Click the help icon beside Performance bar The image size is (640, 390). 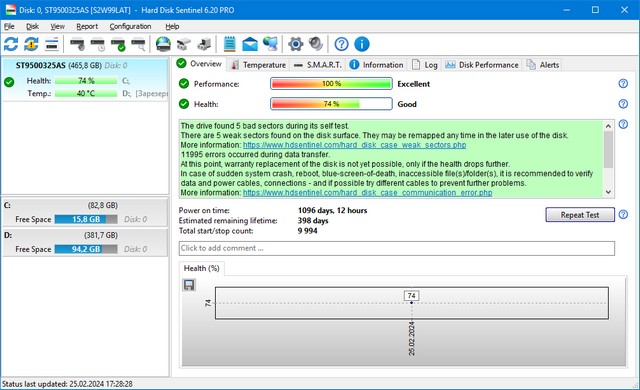pyautogui.click(x=623, y=84)
